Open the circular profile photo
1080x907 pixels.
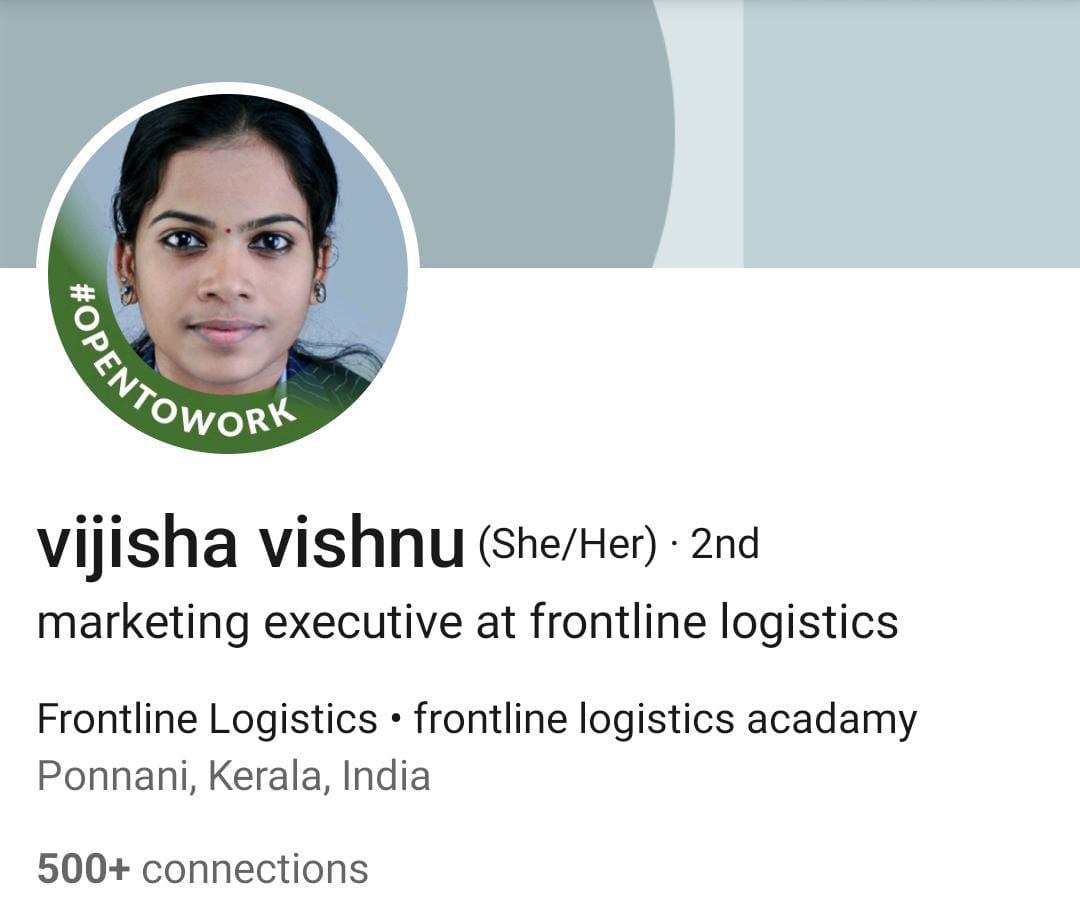227,273
